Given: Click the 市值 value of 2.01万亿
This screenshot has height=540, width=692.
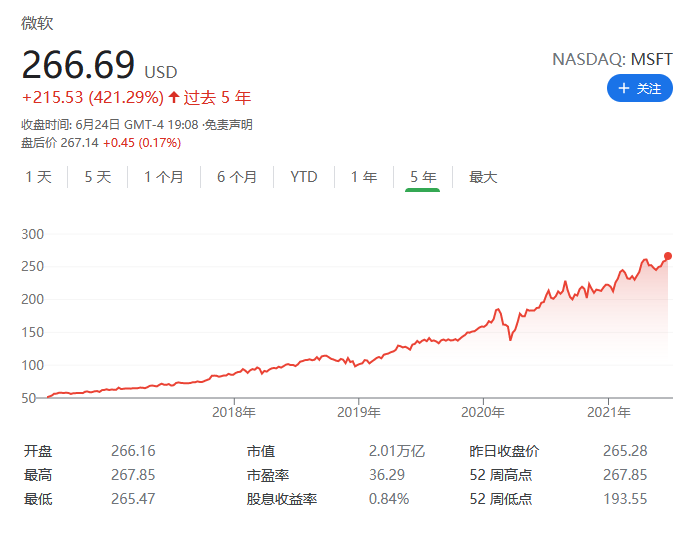Looking at the screenshot, I should tap(395, 451).
